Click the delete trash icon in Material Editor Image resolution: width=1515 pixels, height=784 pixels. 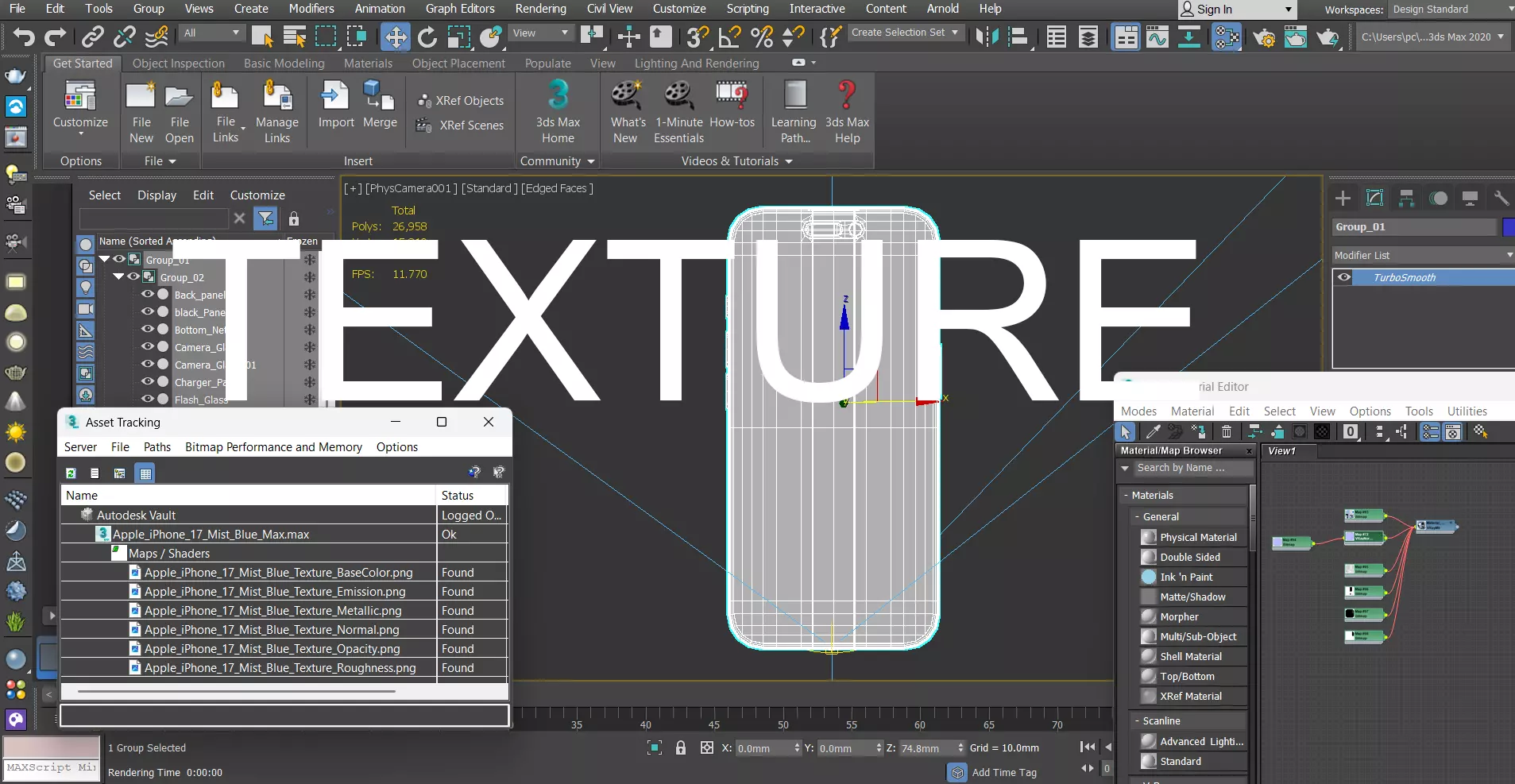1227,431
